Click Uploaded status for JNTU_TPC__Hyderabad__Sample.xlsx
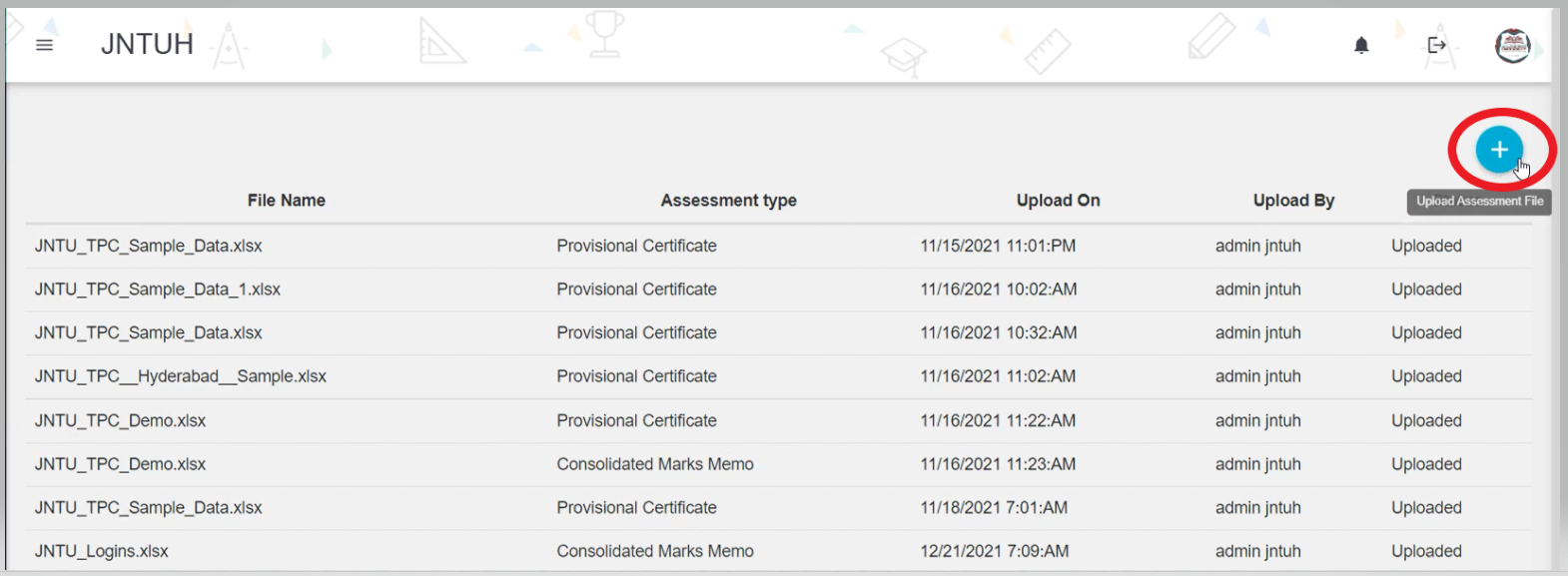Screen dimensions: 1568x576 [1426, 376]
